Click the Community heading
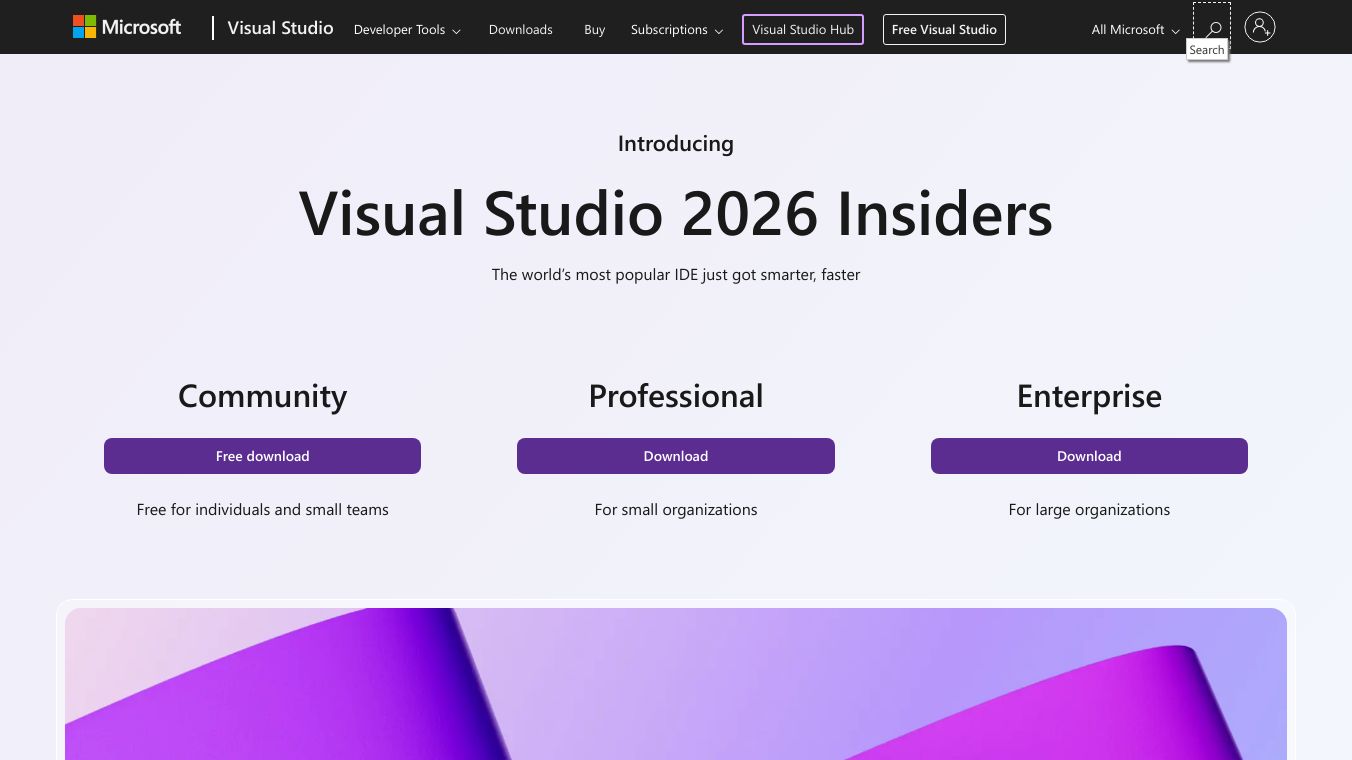1352x760 pixels. (263, 396)
